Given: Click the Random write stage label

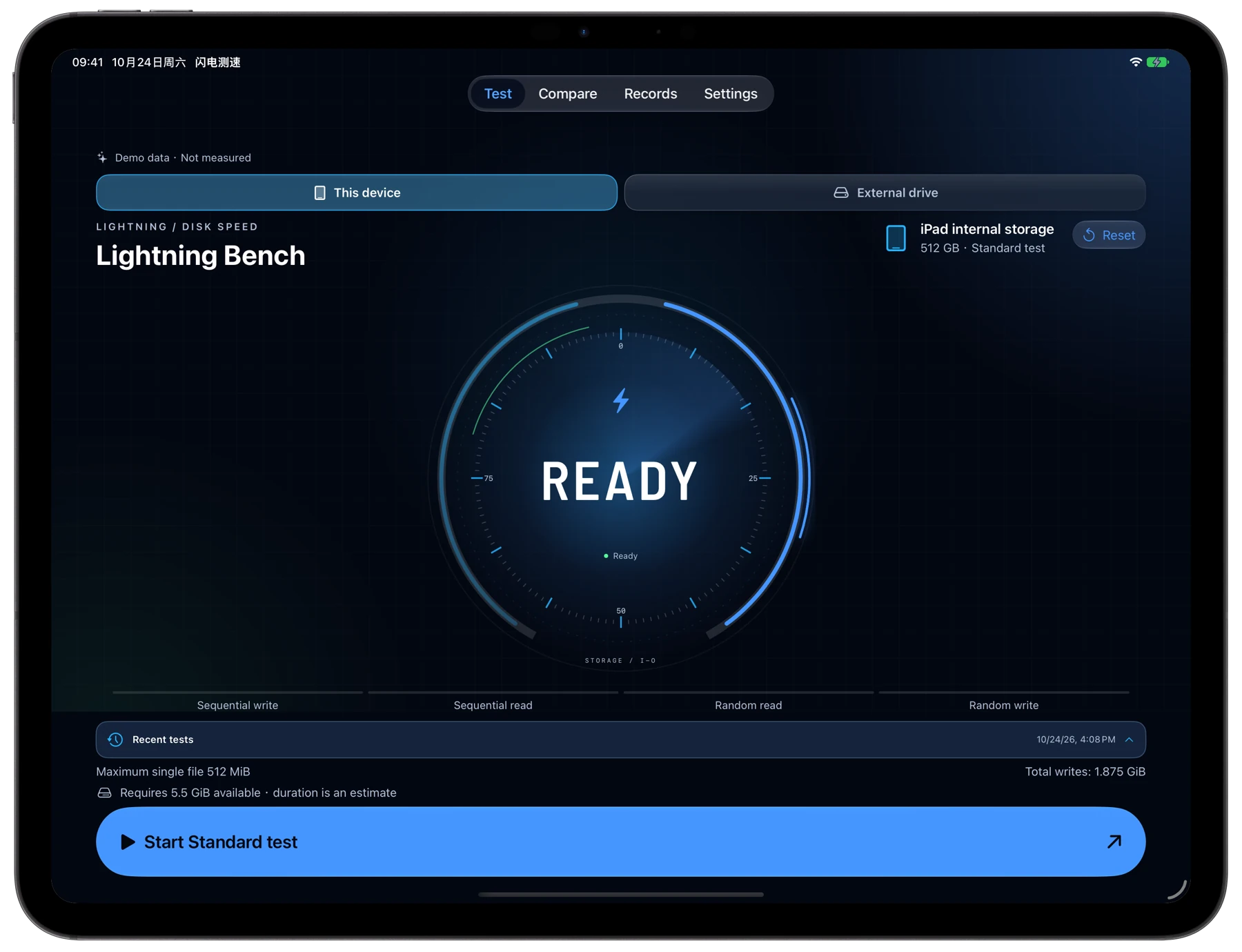Looking at the screenshot, I should (x=1003, y=705).
